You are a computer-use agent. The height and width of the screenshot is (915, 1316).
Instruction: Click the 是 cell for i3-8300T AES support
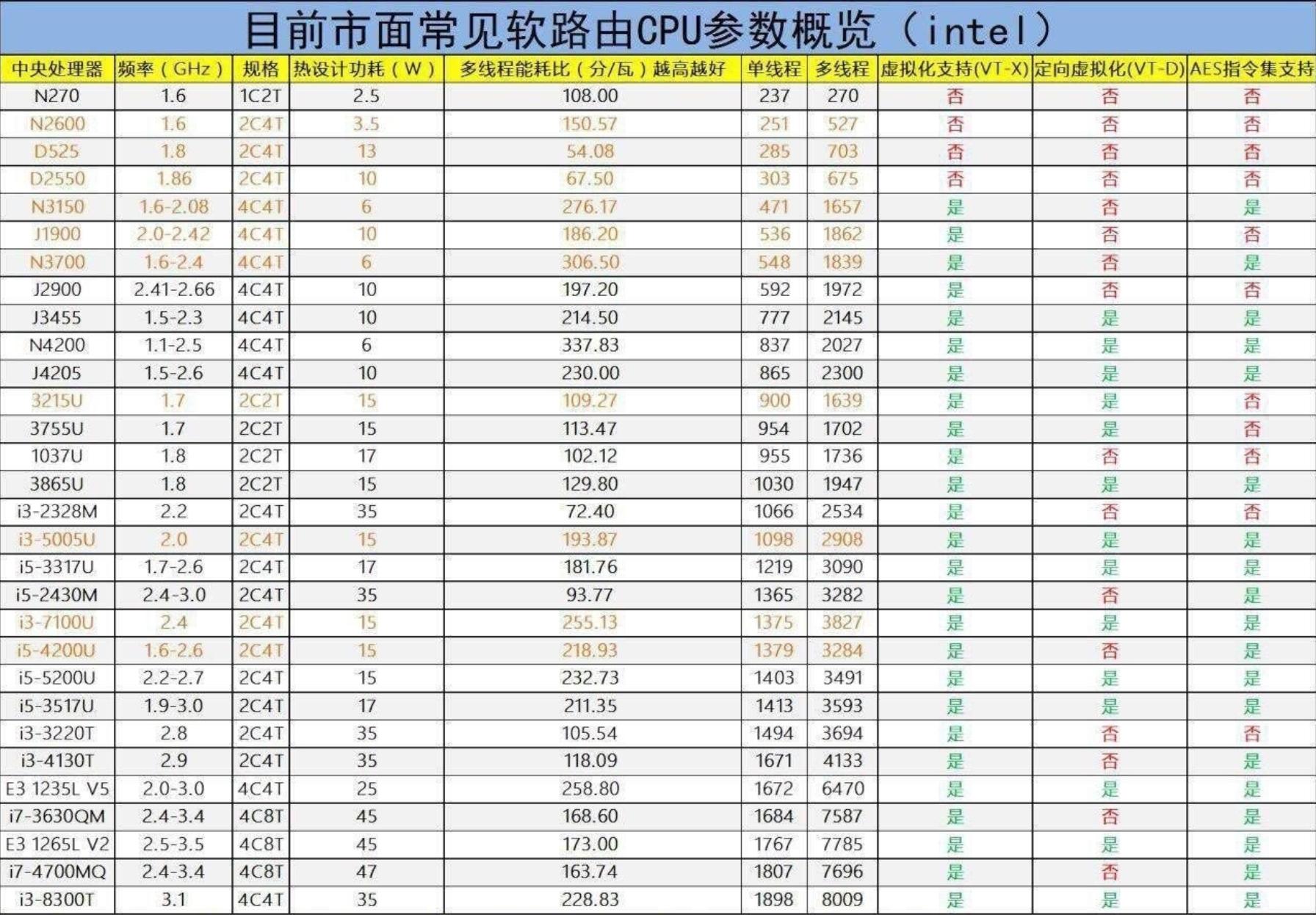point(1250,897)
